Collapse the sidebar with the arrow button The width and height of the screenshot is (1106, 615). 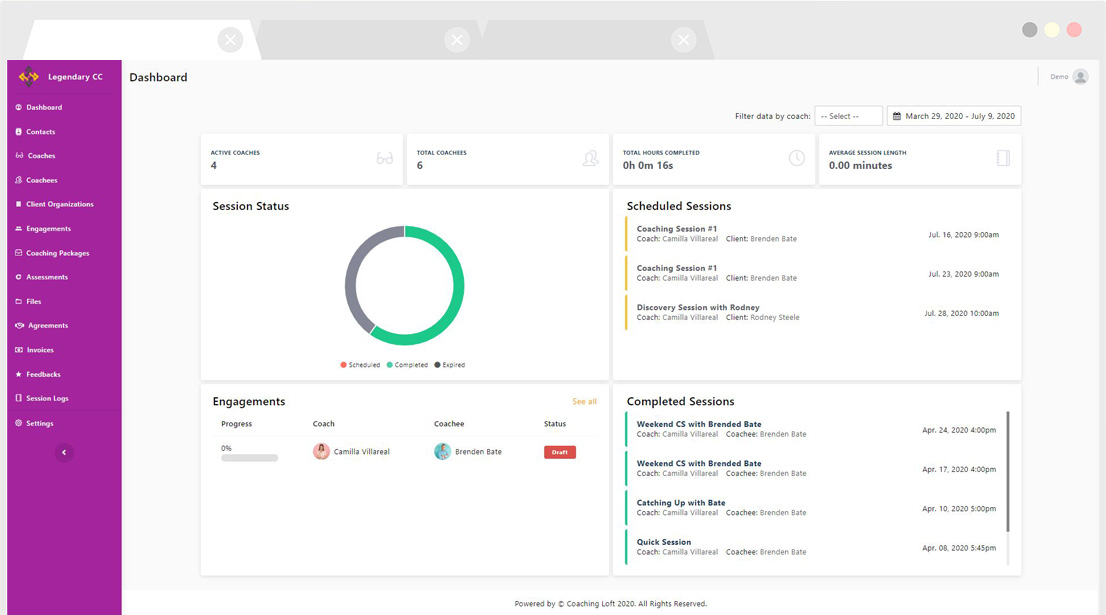[64, 453]
